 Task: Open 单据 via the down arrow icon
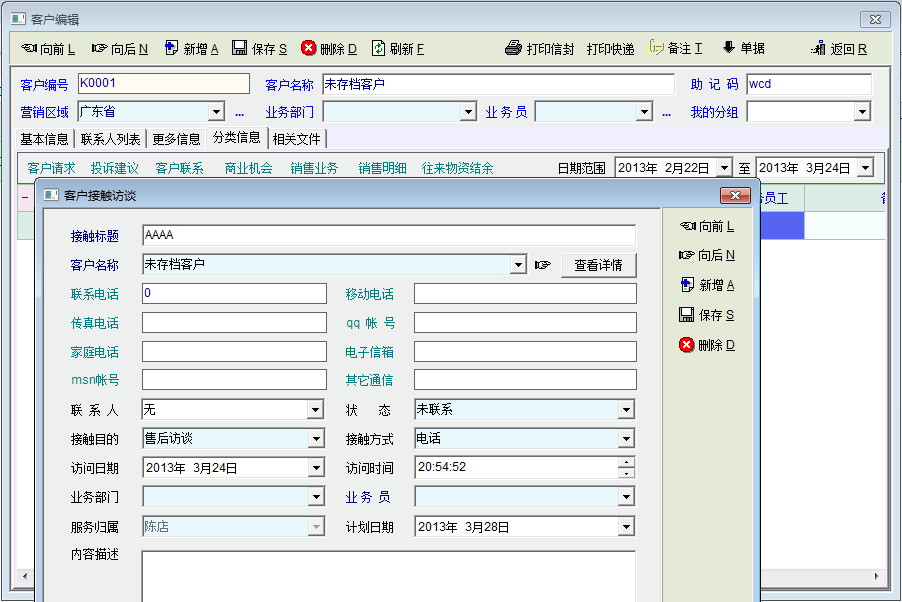point(728,47)
